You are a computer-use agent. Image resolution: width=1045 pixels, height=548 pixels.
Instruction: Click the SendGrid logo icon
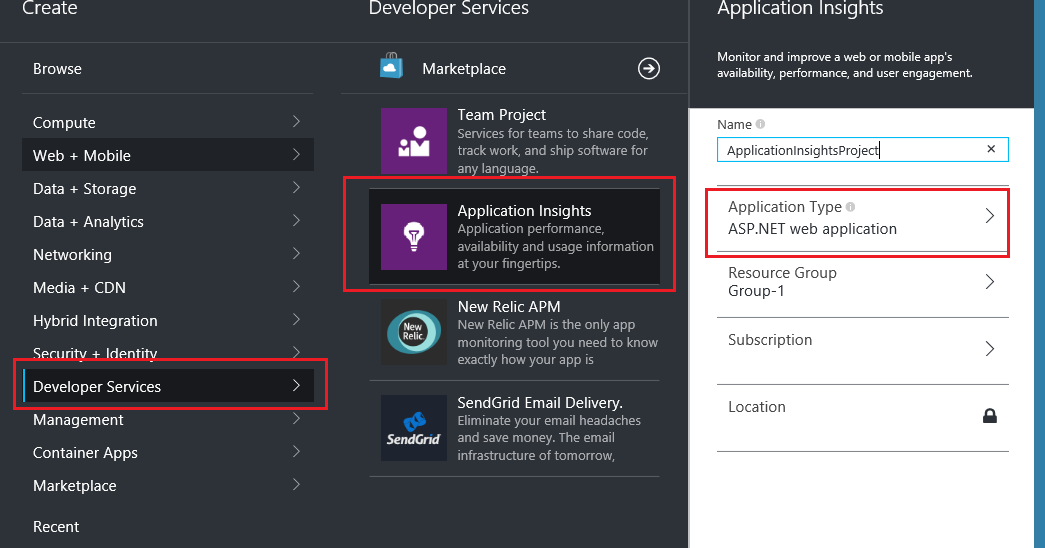click(413, 428)
